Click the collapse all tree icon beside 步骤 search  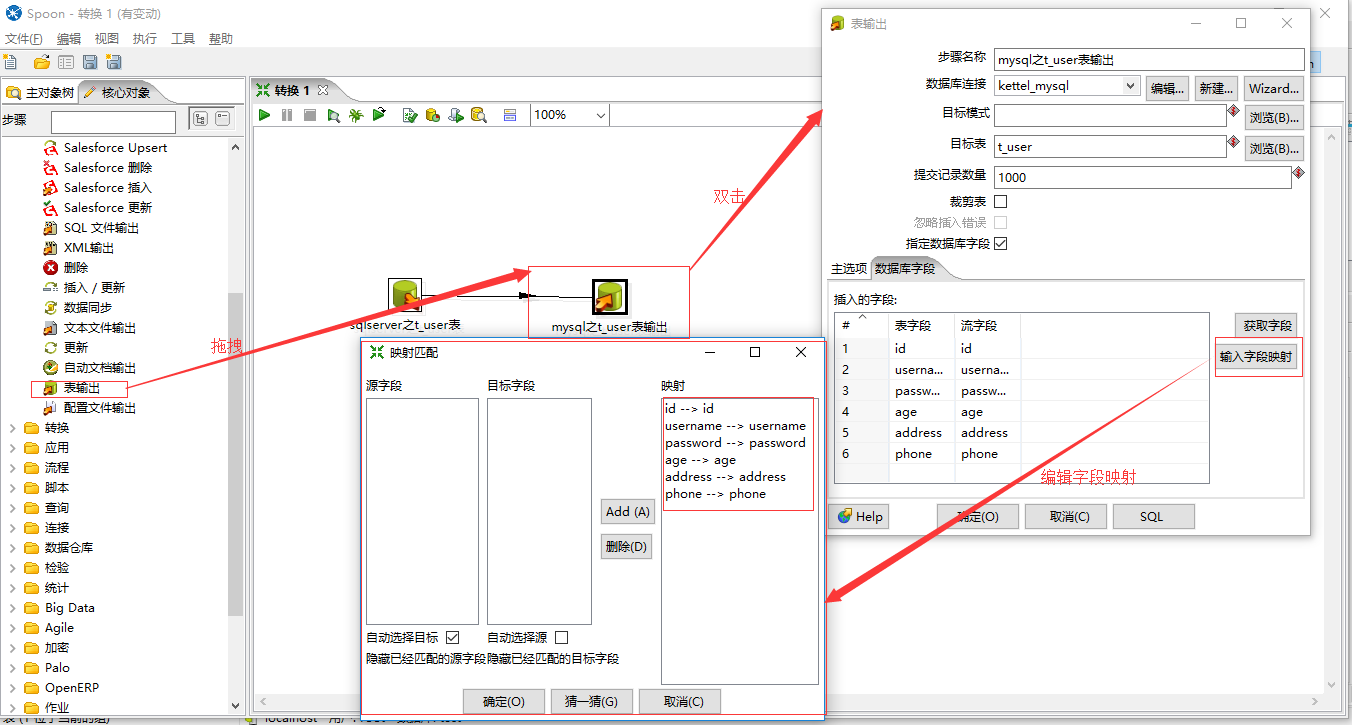coord(222,119)
